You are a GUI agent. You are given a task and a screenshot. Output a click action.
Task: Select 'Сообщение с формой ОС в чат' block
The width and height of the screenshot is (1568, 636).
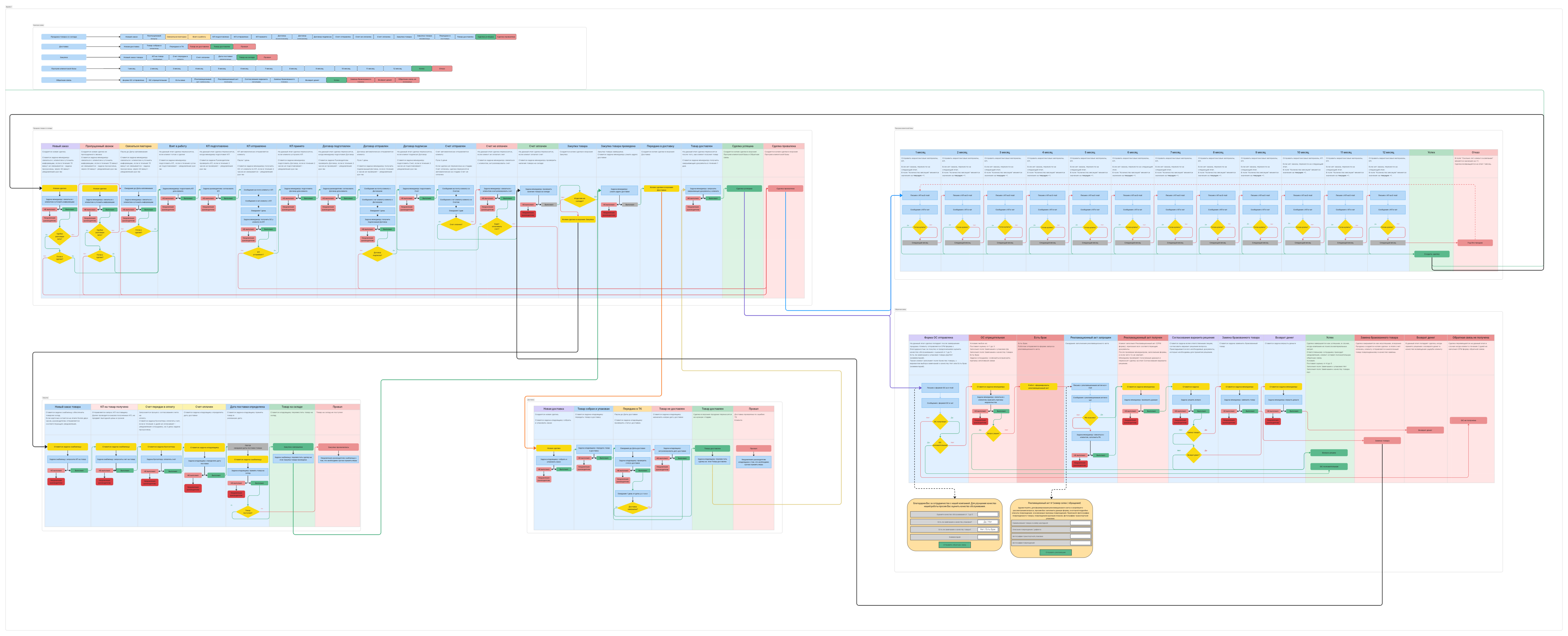[x=940, y=403]
